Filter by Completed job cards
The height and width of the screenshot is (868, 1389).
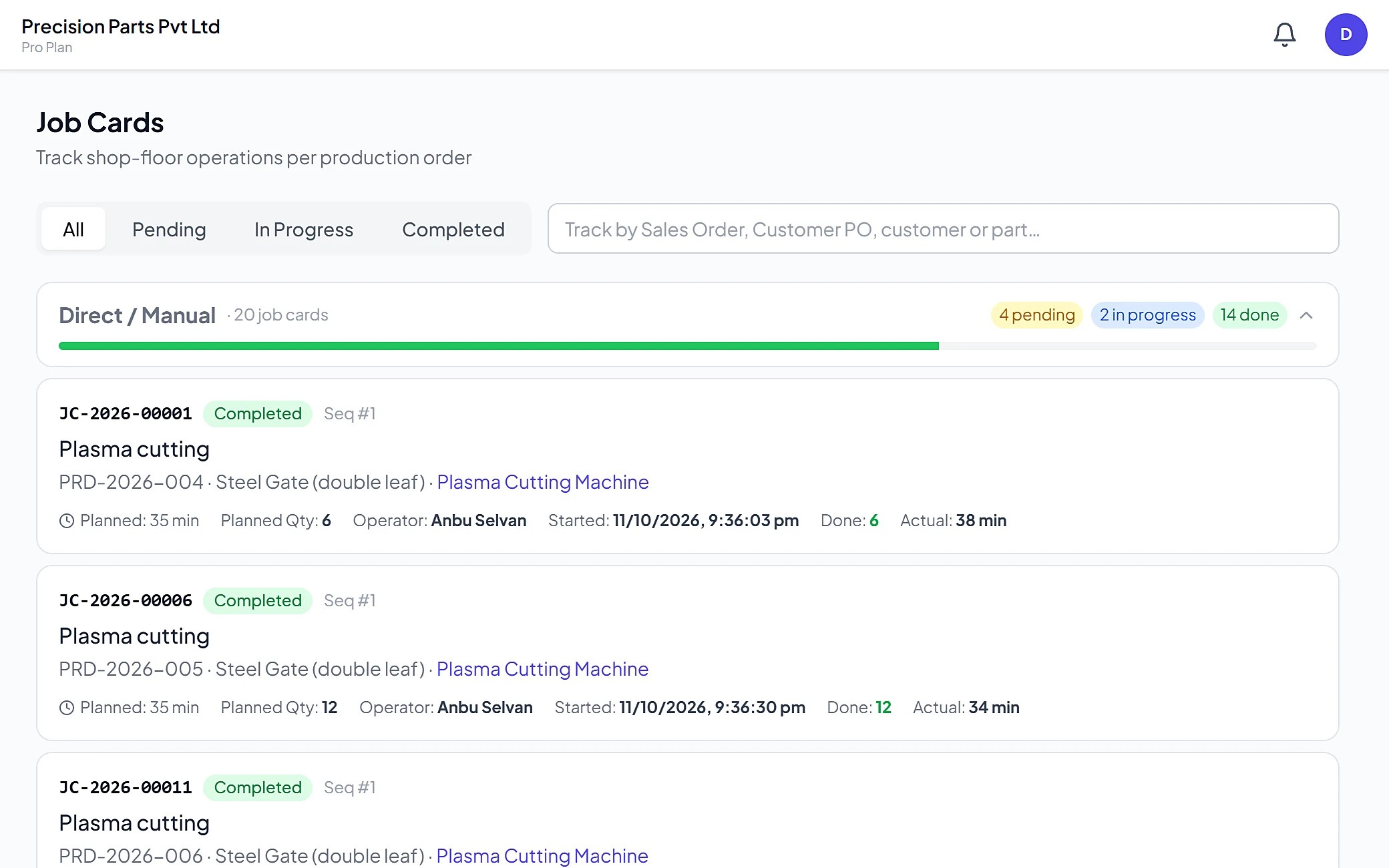point(453,229)
